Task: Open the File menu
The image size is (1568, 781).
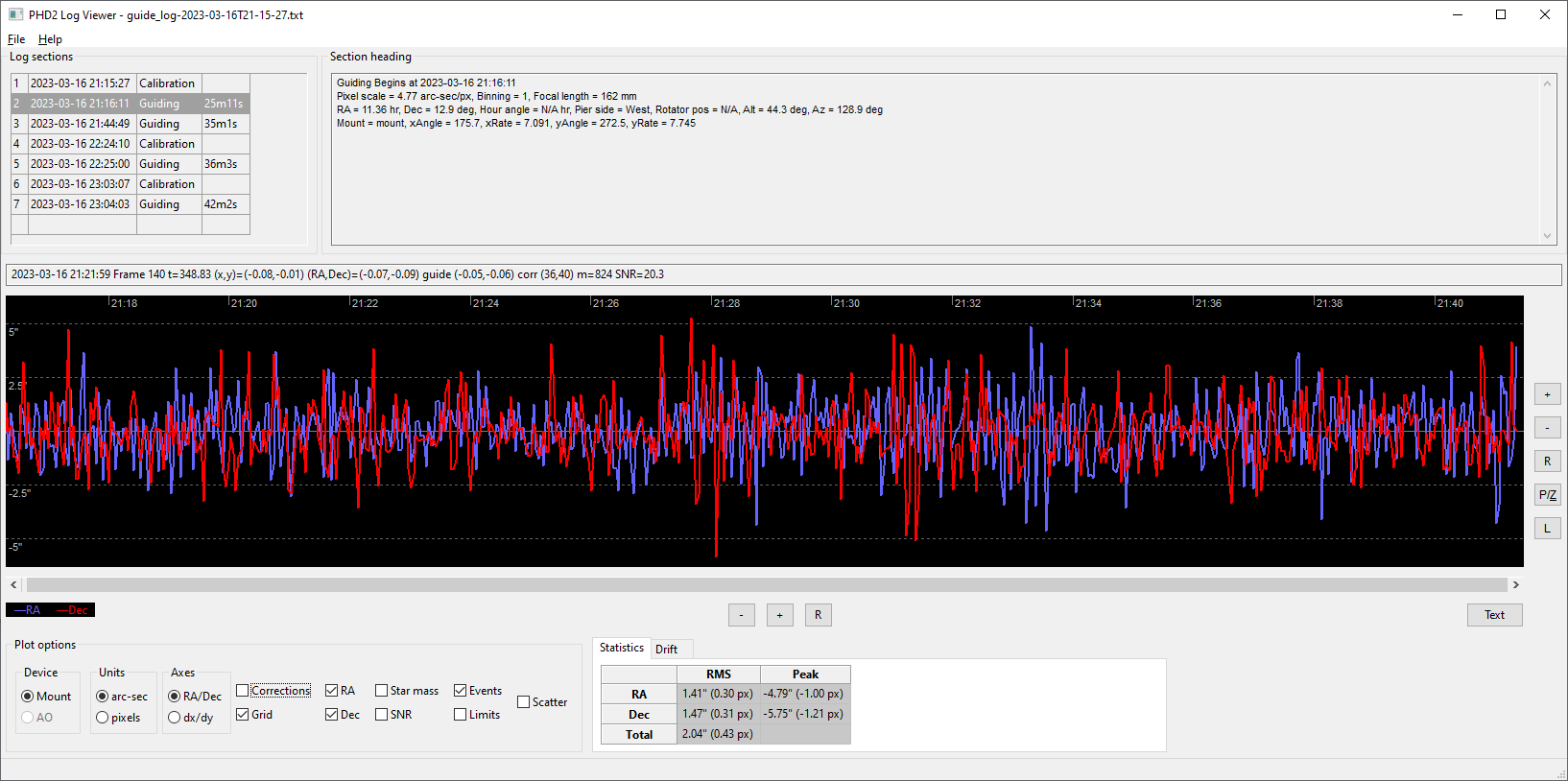Action: 16,39
